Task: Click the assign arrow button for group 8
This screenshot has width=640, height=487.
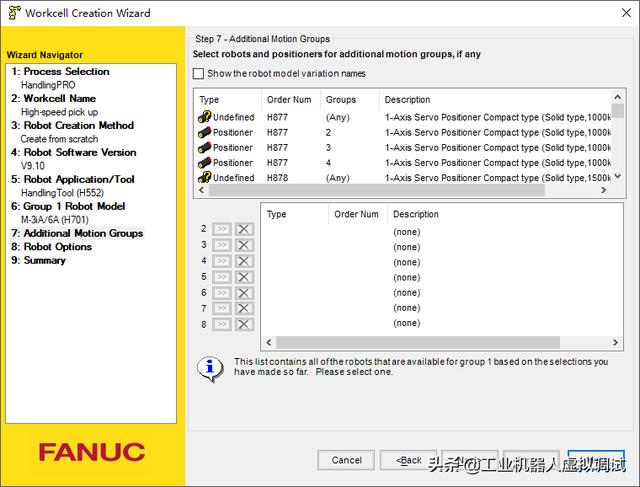Action: [x=222, y=324]
